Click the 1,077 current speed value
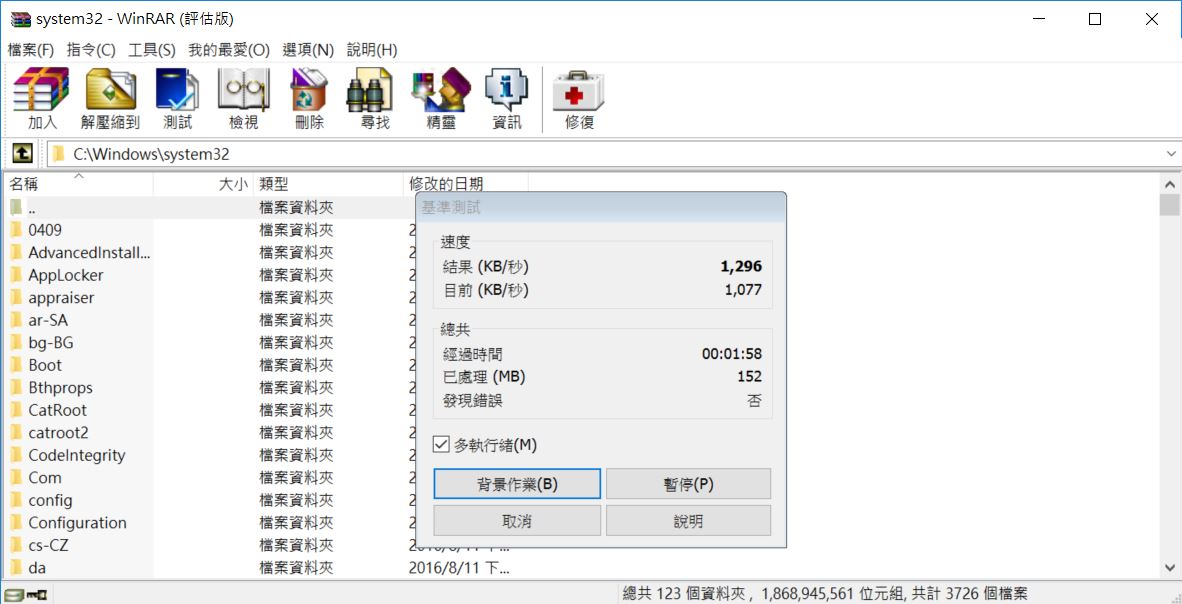Viewport: 1182px width, 604px height. [x=742, y=290]
